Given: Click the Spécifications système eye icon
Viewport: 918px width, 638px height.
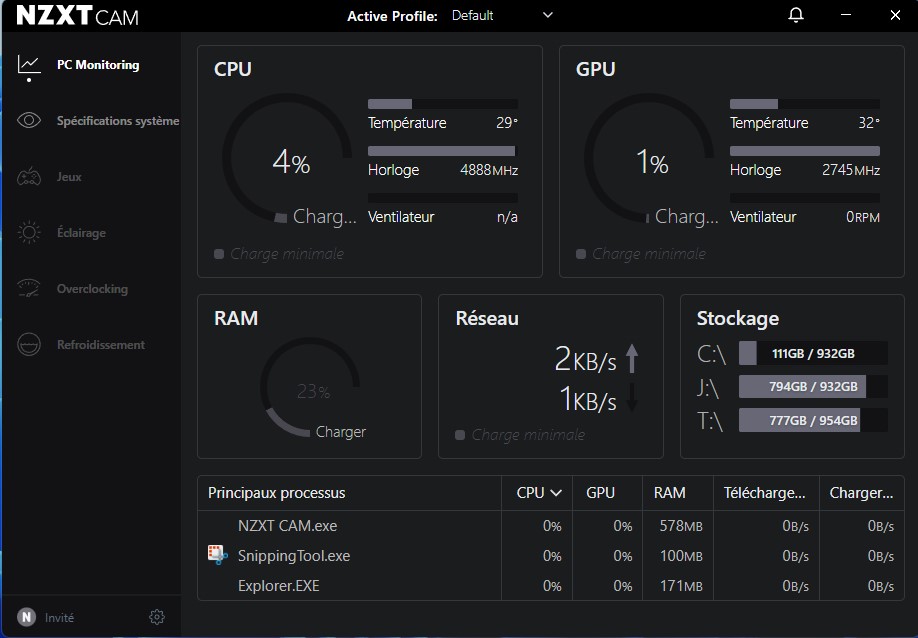Looking at the screenshot, I should click(x=28, y=121).
